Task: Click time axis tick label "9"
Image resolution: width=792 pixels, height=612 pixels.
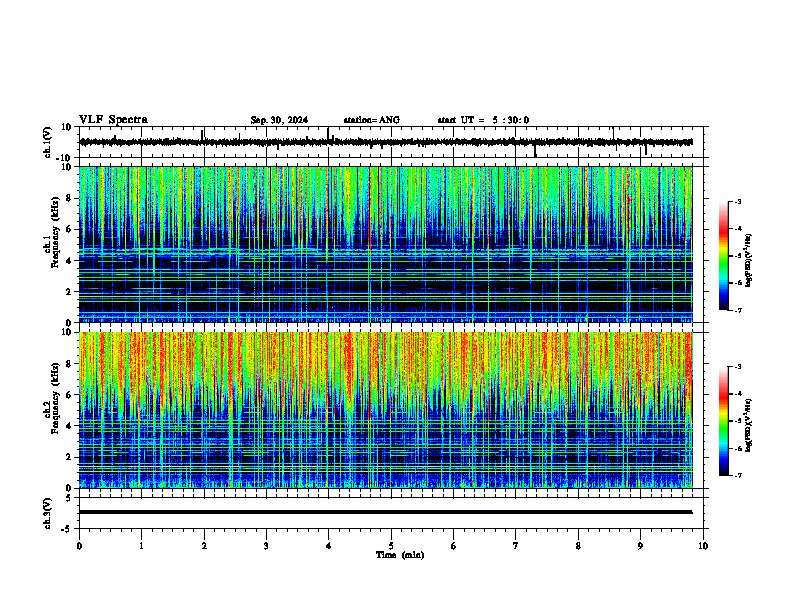Action: tap(640, 546)
